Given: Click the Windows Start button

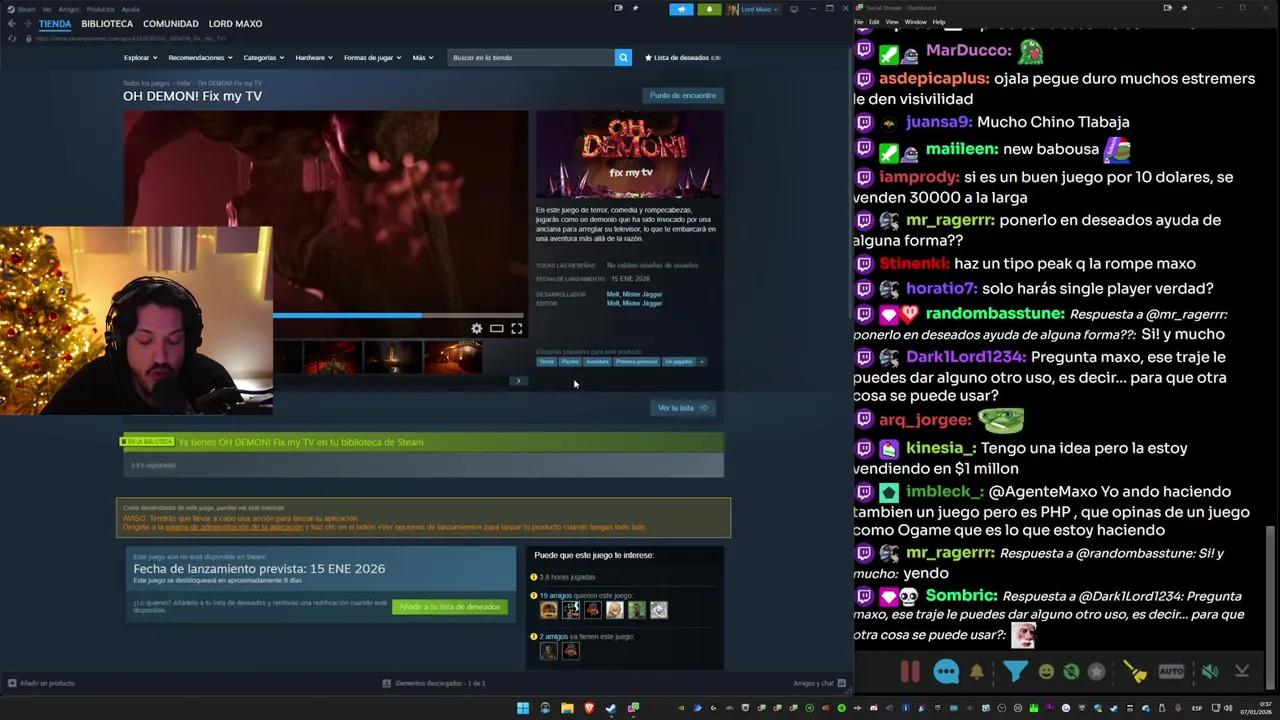Looking at the screenshot, I should [523, 708].
